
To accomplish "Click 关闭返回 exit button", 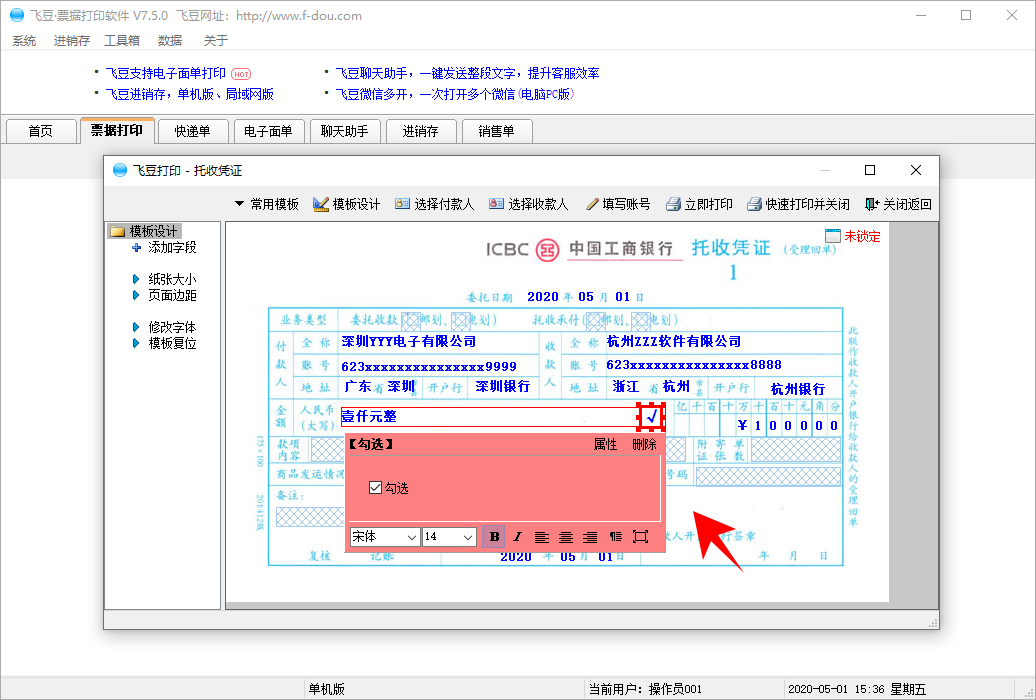I will pos(898,204).
